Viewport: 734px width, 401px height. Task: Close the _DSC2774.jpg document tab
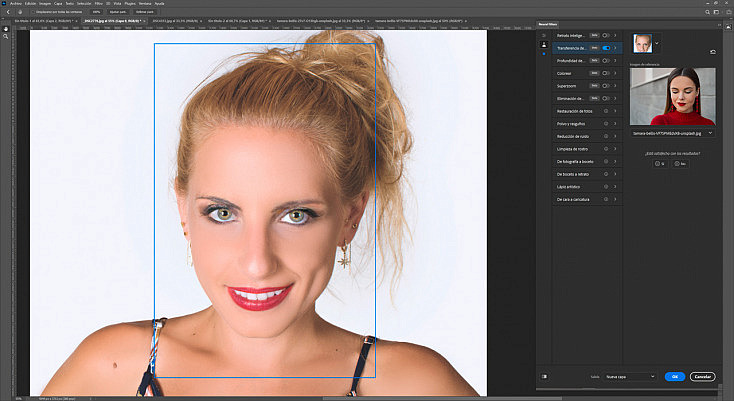[145, 21]
